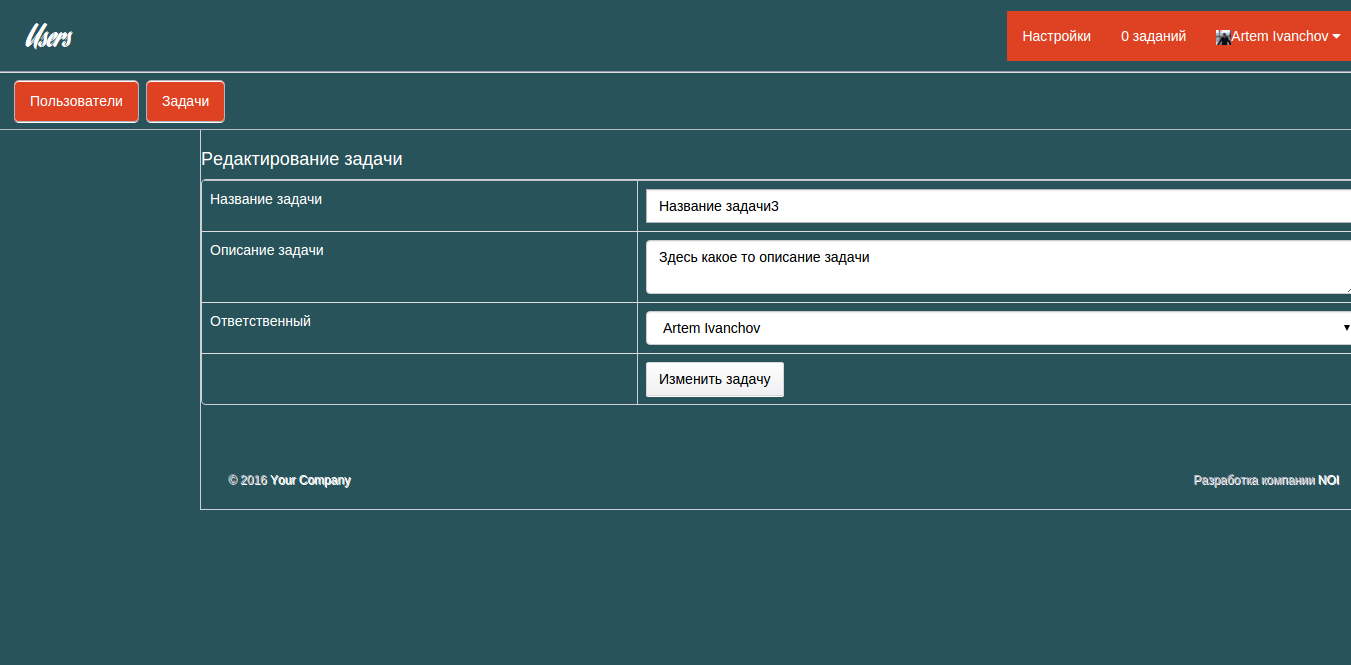This screenshot has height=665, width=1351.
Task: Focus the Название задачи input field
Action: click(x=998, y=206)
